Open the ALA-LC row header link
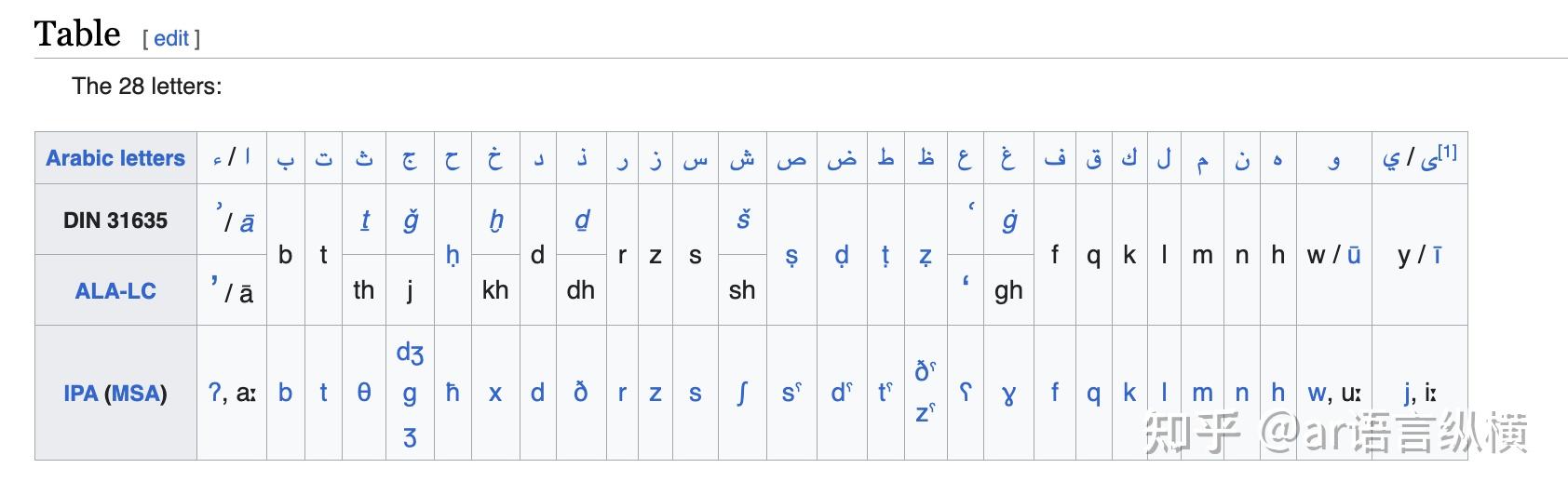 (115, 291)
